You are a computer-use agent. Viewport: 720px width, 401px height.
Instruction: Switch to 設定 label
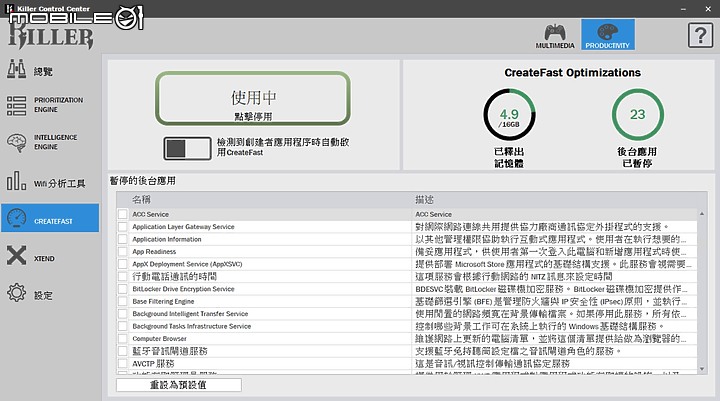click(43, 295)
